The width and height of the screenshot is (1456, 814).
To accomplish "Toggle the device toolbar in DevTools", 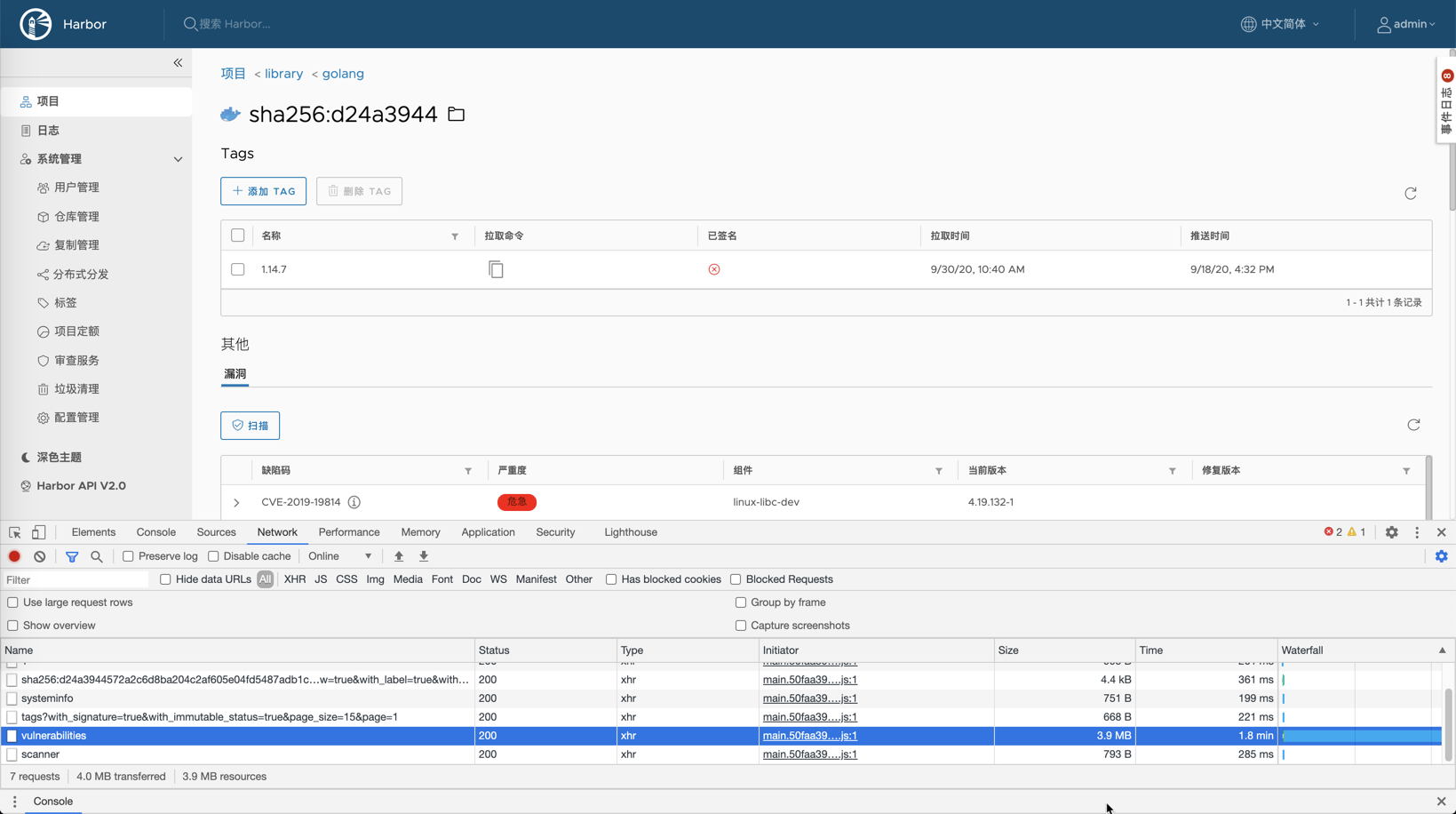I will pyautogui.click(x=38, y=532).
